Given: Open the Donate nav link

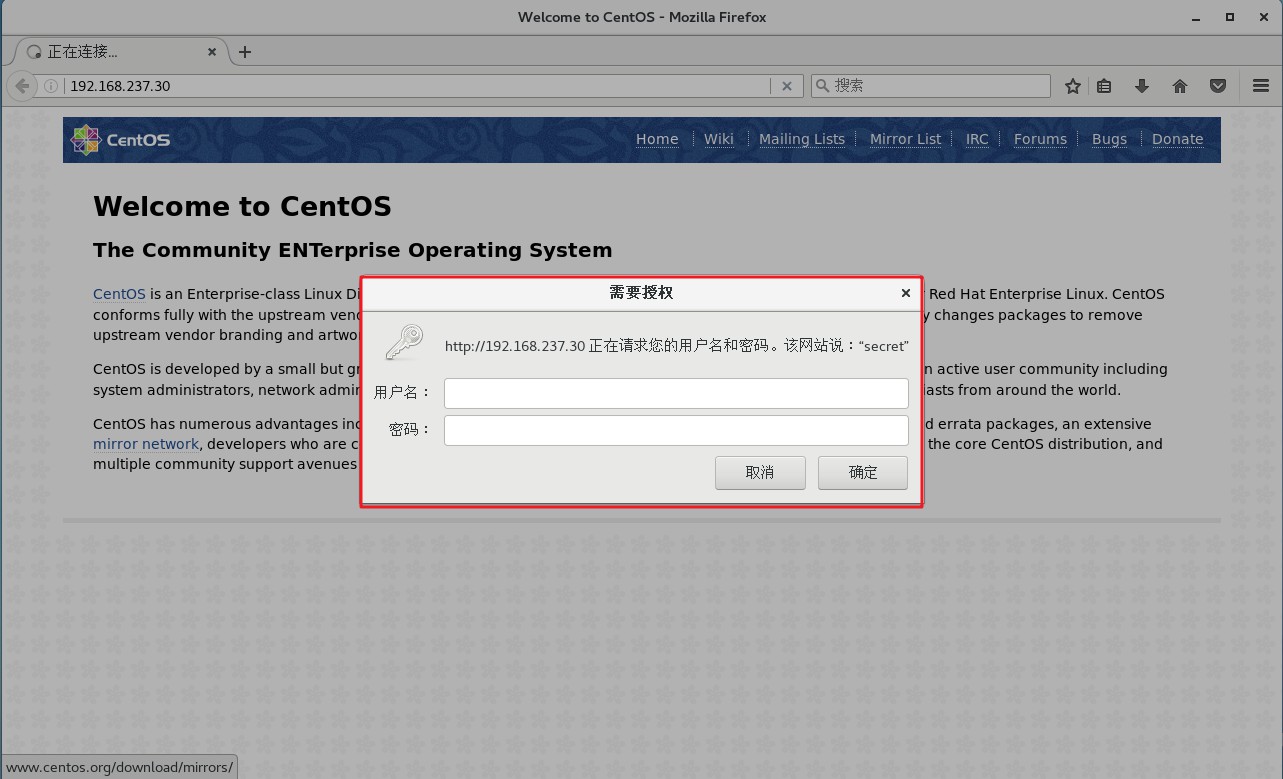Looking at the screenshot, I should coord(1177,139).
